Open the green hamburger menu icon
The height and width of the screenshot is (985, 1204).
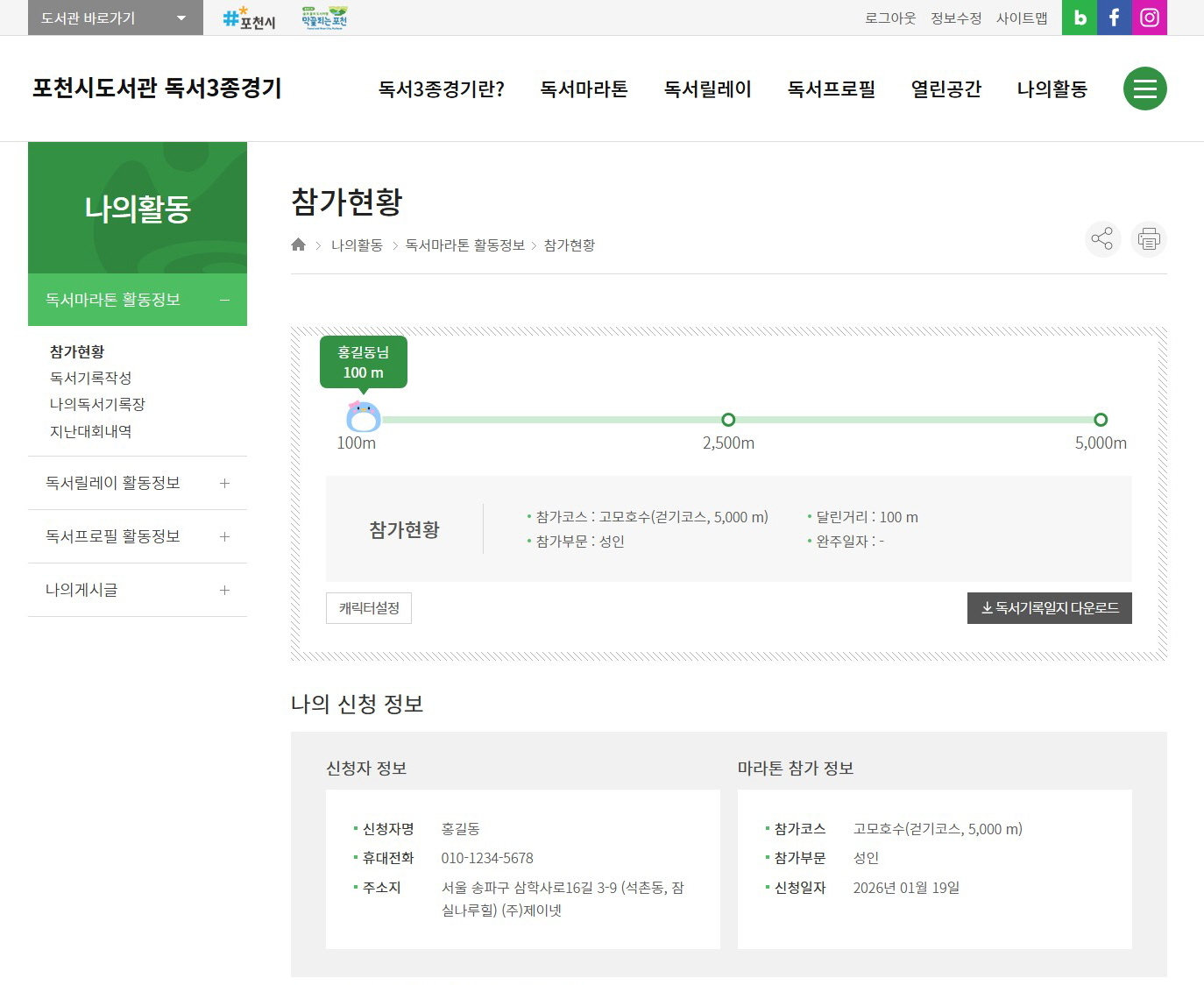[1145, 88]
